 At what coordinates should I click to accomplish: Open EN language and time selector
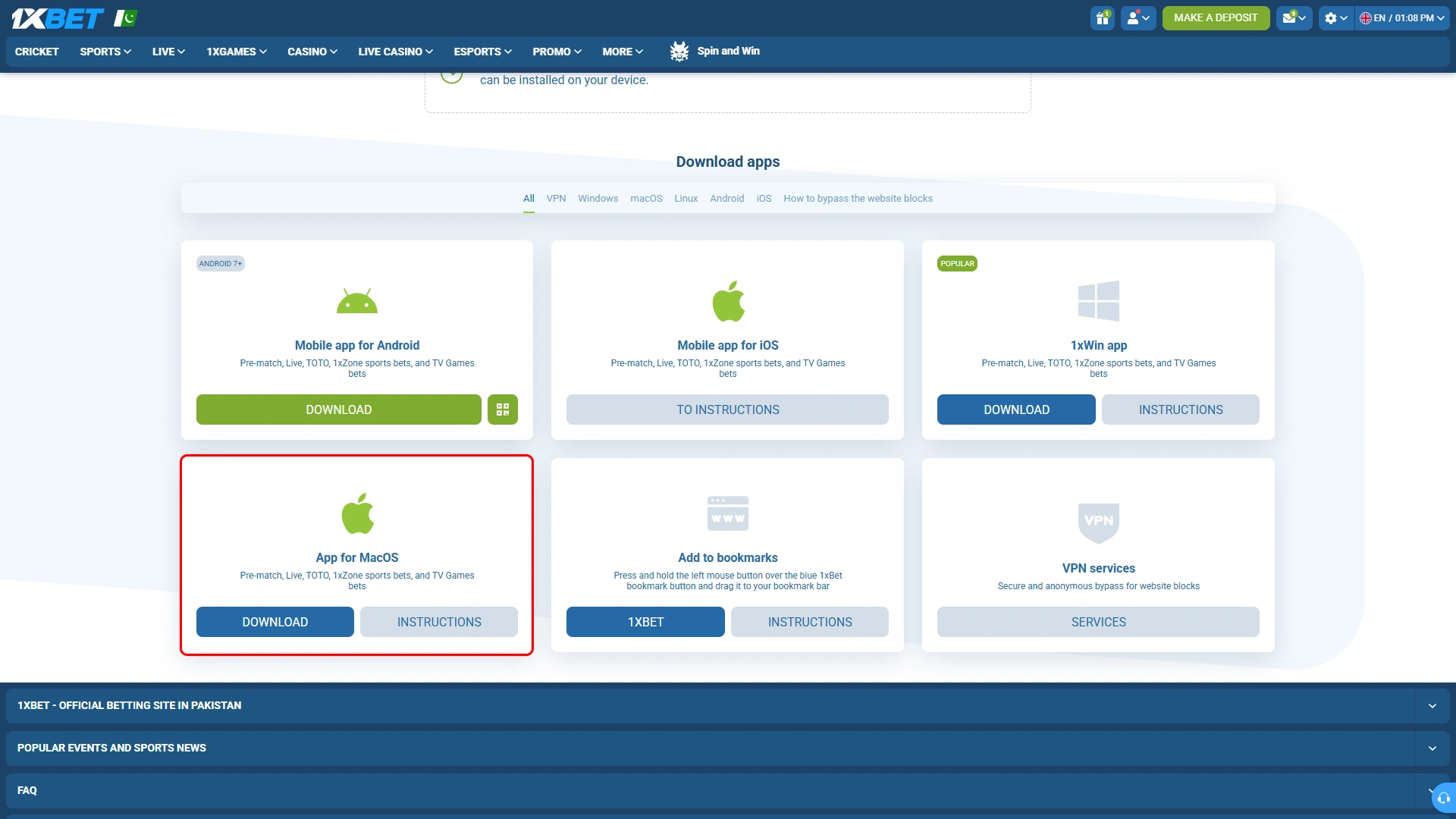click(x=1402, y=18)
